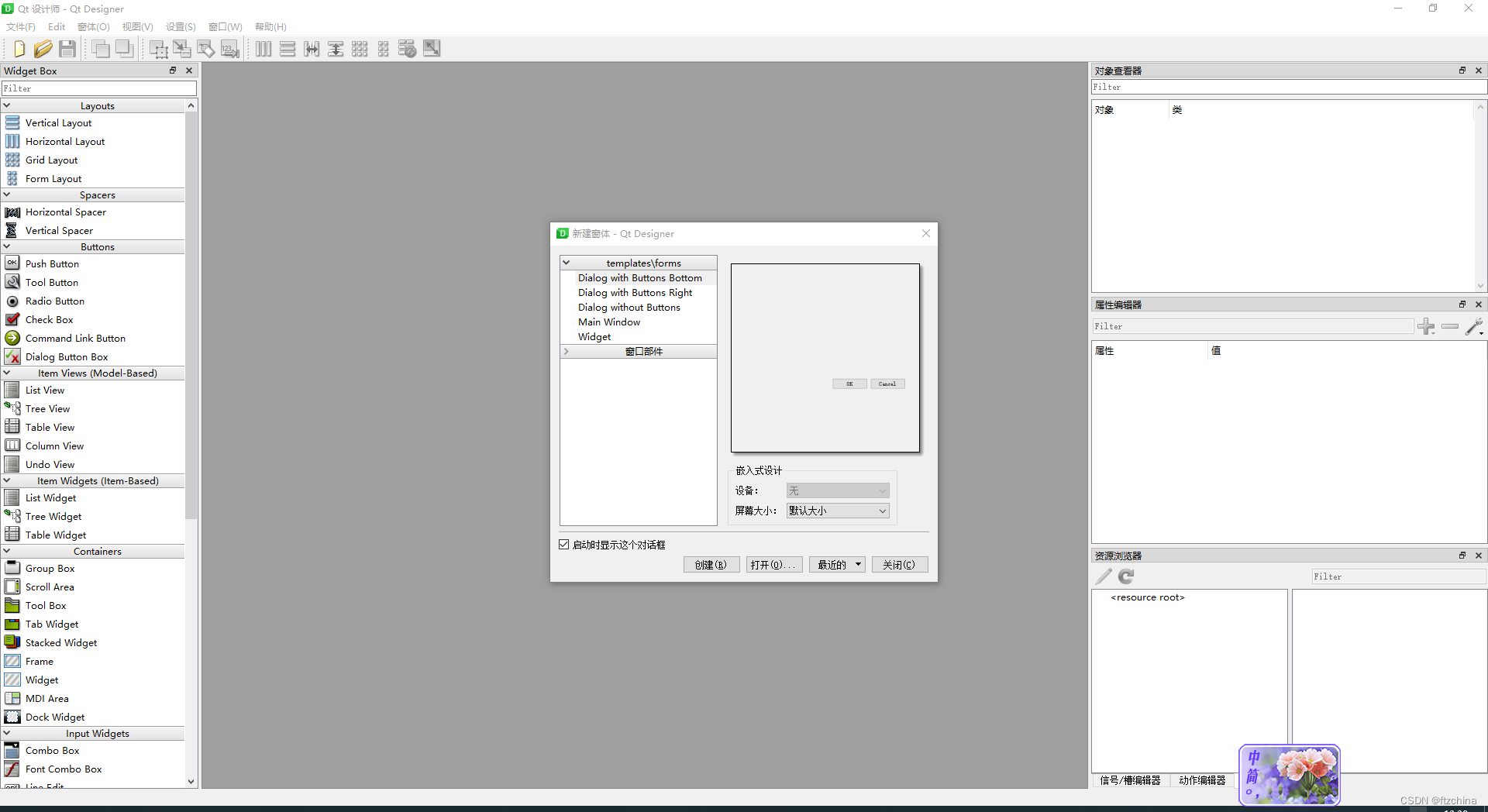
Task: Click the Lay Out in Form icon
Action: tap(384, 49)
